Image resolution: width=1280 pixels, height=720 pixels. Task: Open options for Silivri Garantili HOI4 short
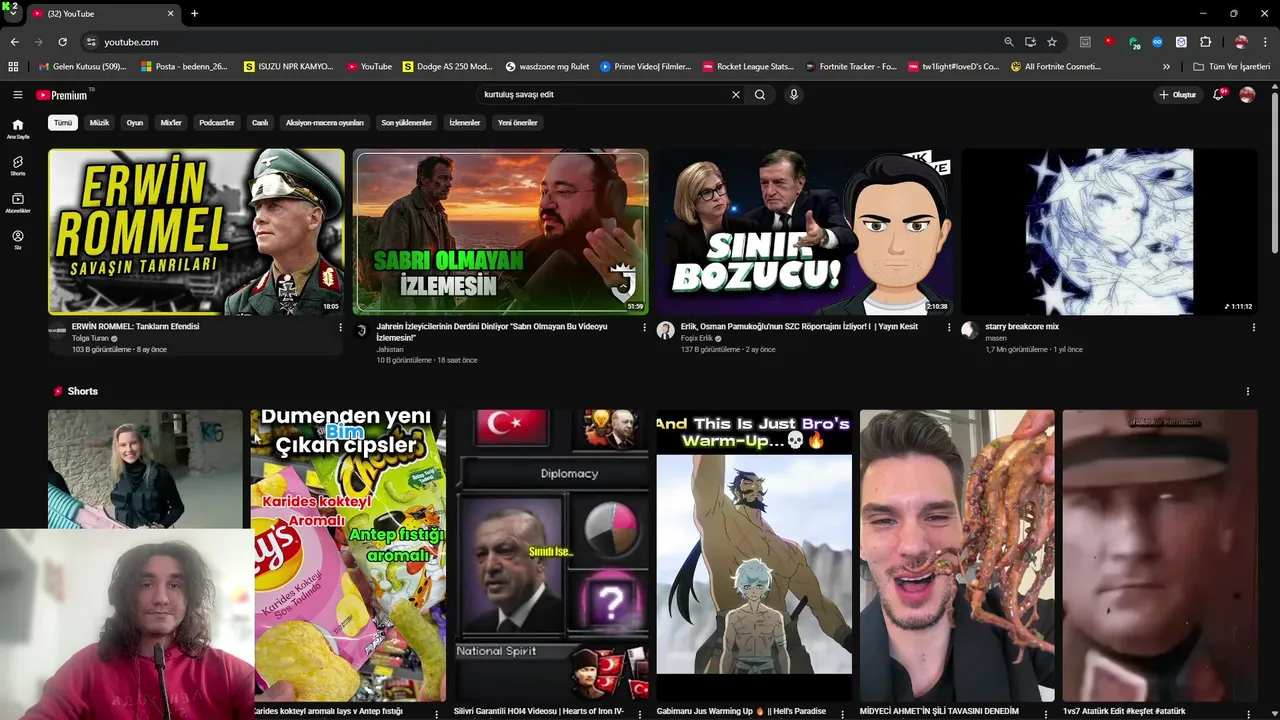(x=638, y=713)
